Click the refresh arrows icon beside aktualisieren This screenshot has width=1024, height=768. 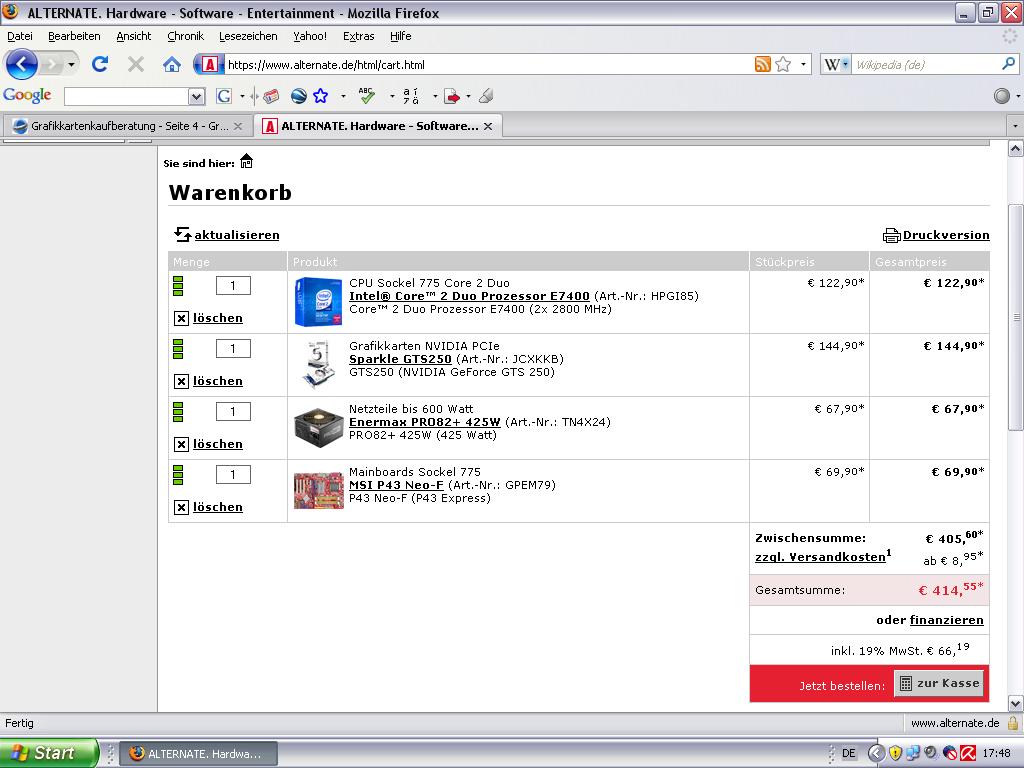182,234
